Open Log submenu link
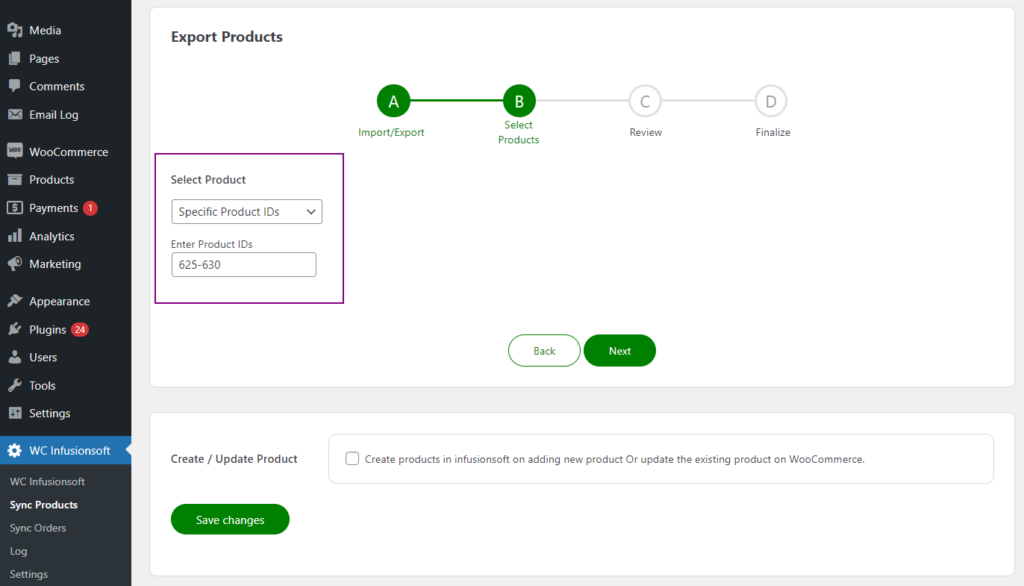 click(x=18, y=551)
